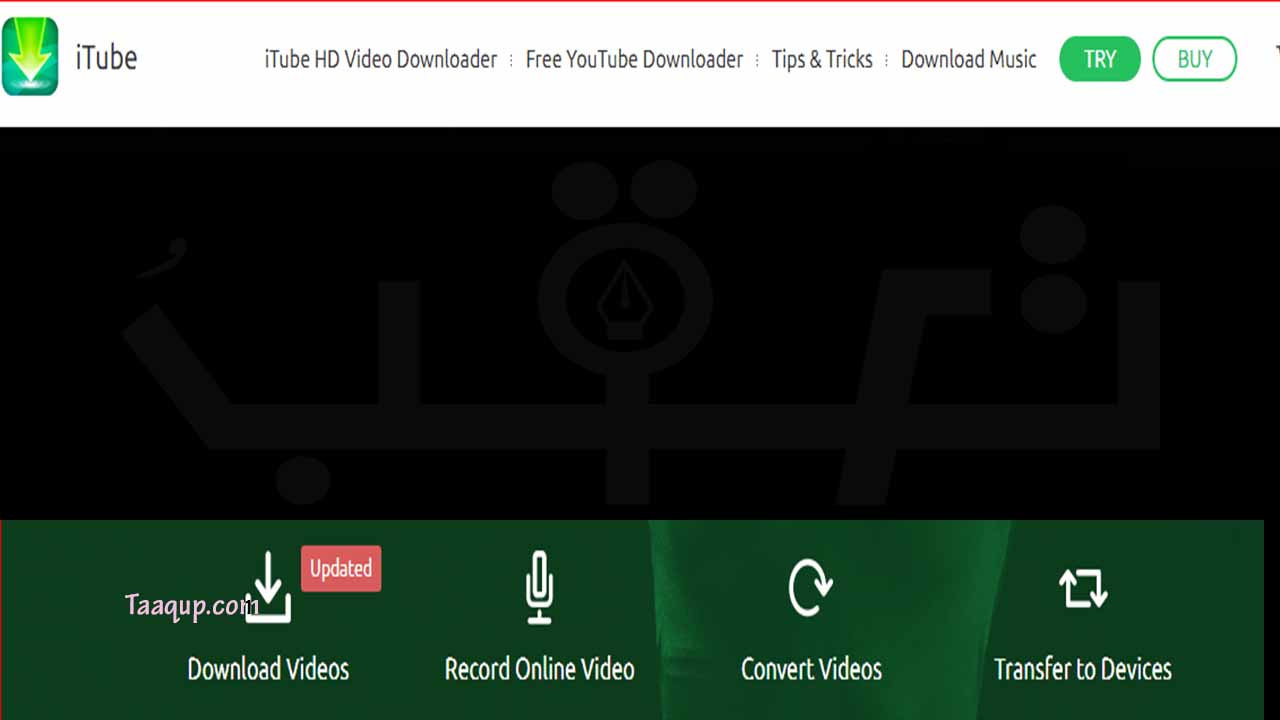Select the Transfer to Devices label
Screen dimensions: 1280x720
[1083, 669]
